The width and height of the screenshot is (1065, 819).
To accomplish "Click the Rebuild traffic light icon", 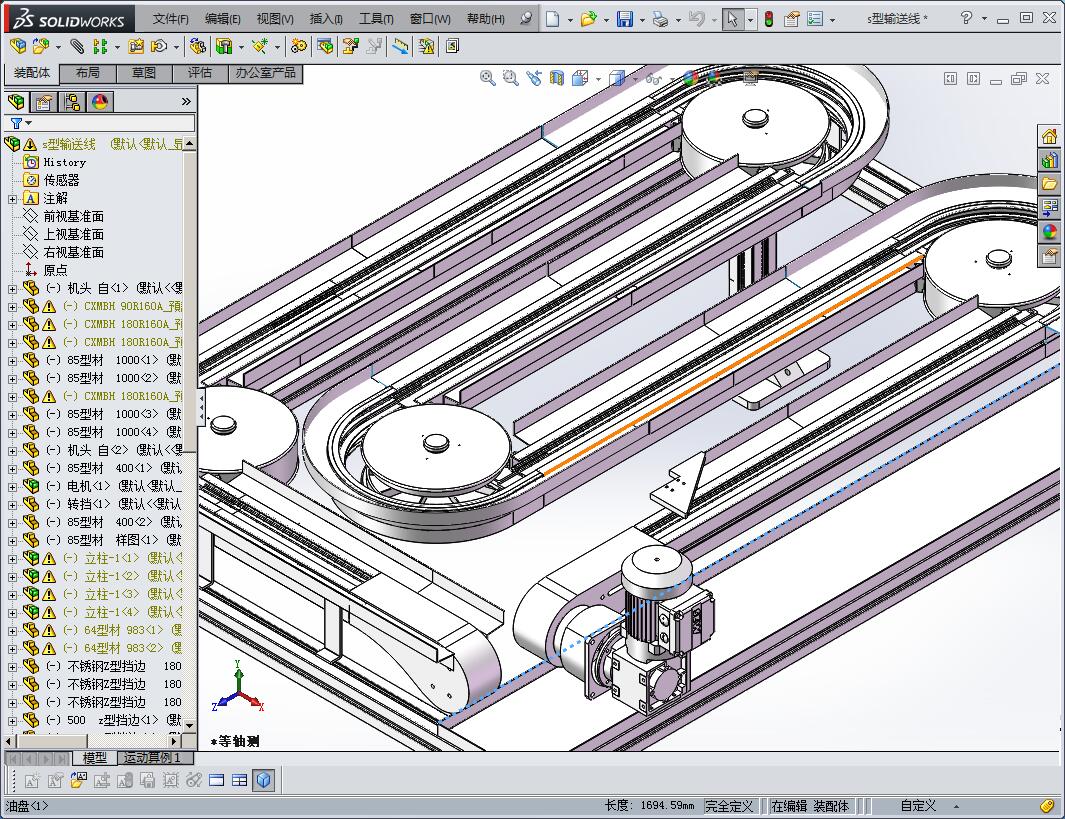I will pyautogui.click(x=768, y=19).
